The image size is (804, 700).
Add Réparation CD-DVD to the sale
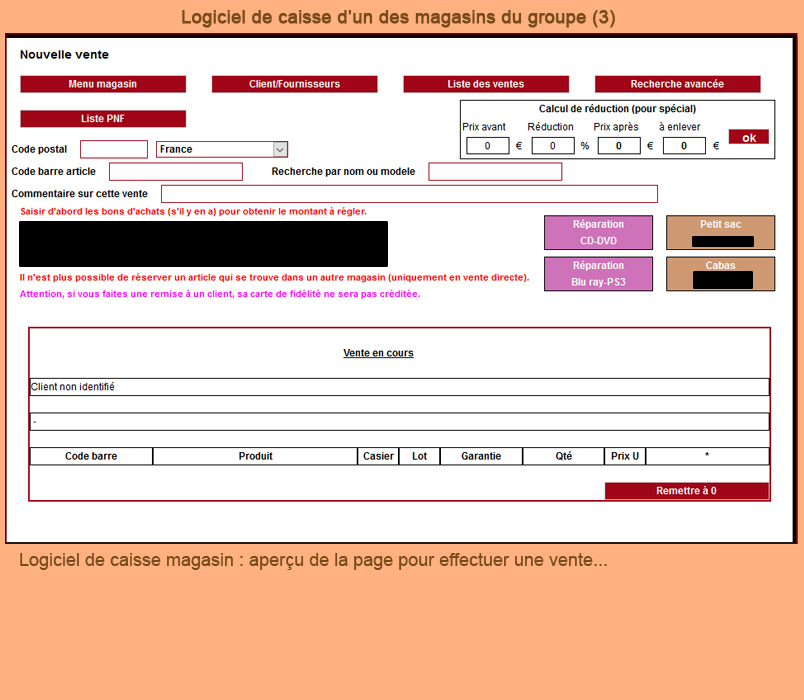[598, 232]
